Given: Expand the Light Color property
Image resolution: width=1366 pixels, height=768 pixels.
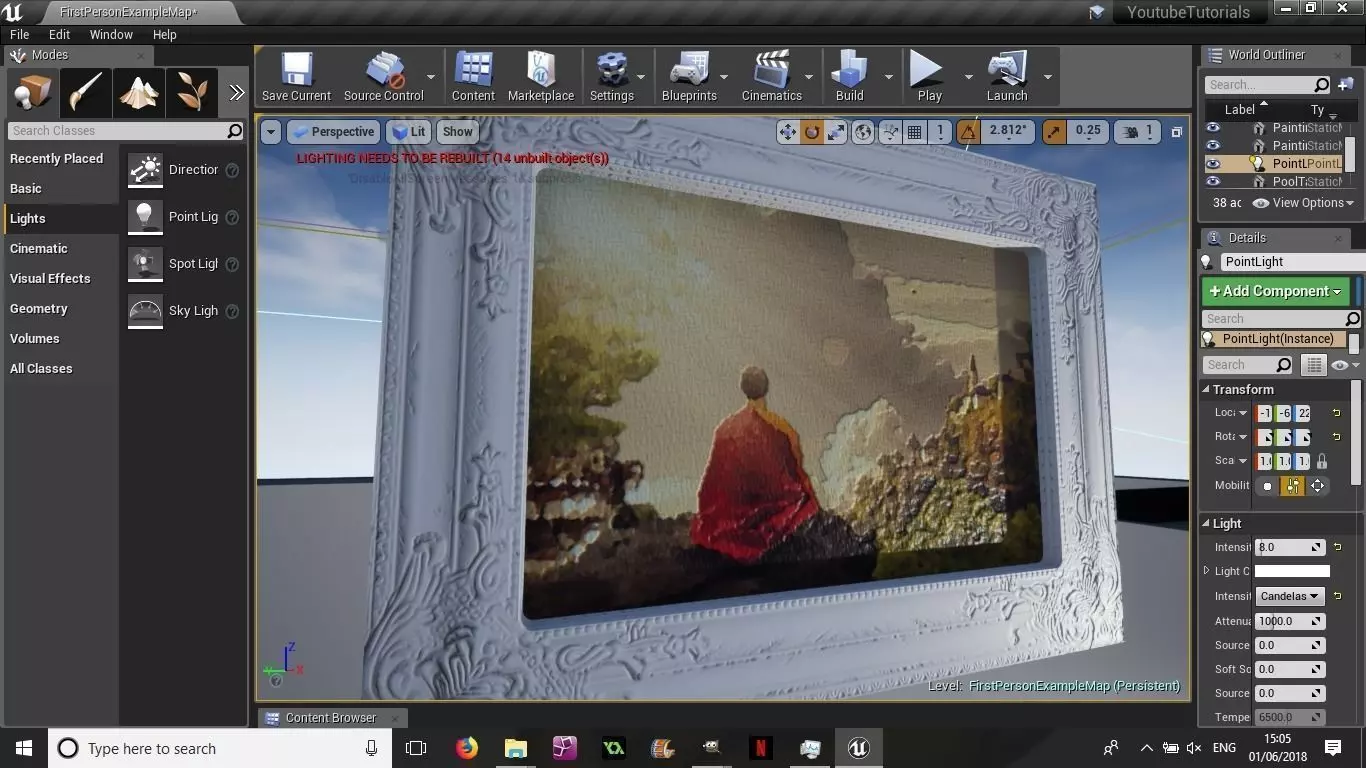Looking at the screenshot, I should pyautogui.click(x=1207, y=571).
